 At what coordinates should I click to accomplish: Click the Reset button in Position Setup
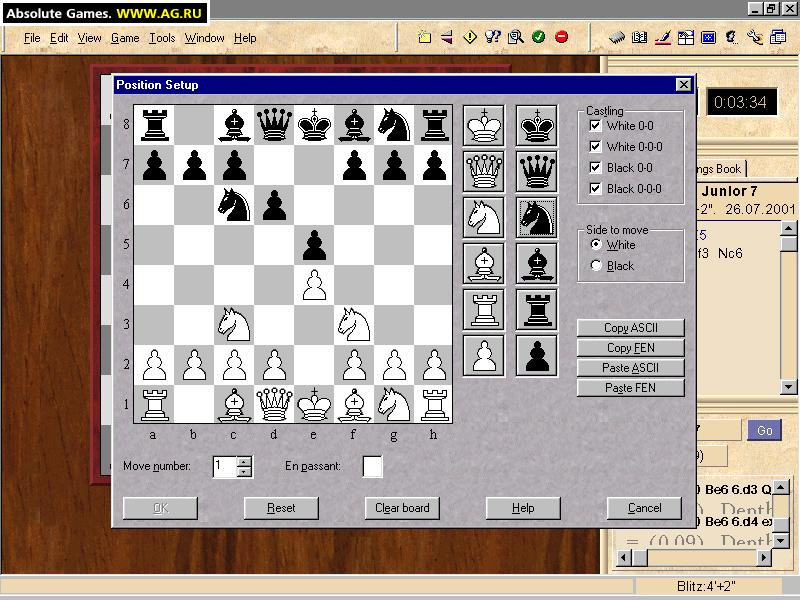[281, 508]
